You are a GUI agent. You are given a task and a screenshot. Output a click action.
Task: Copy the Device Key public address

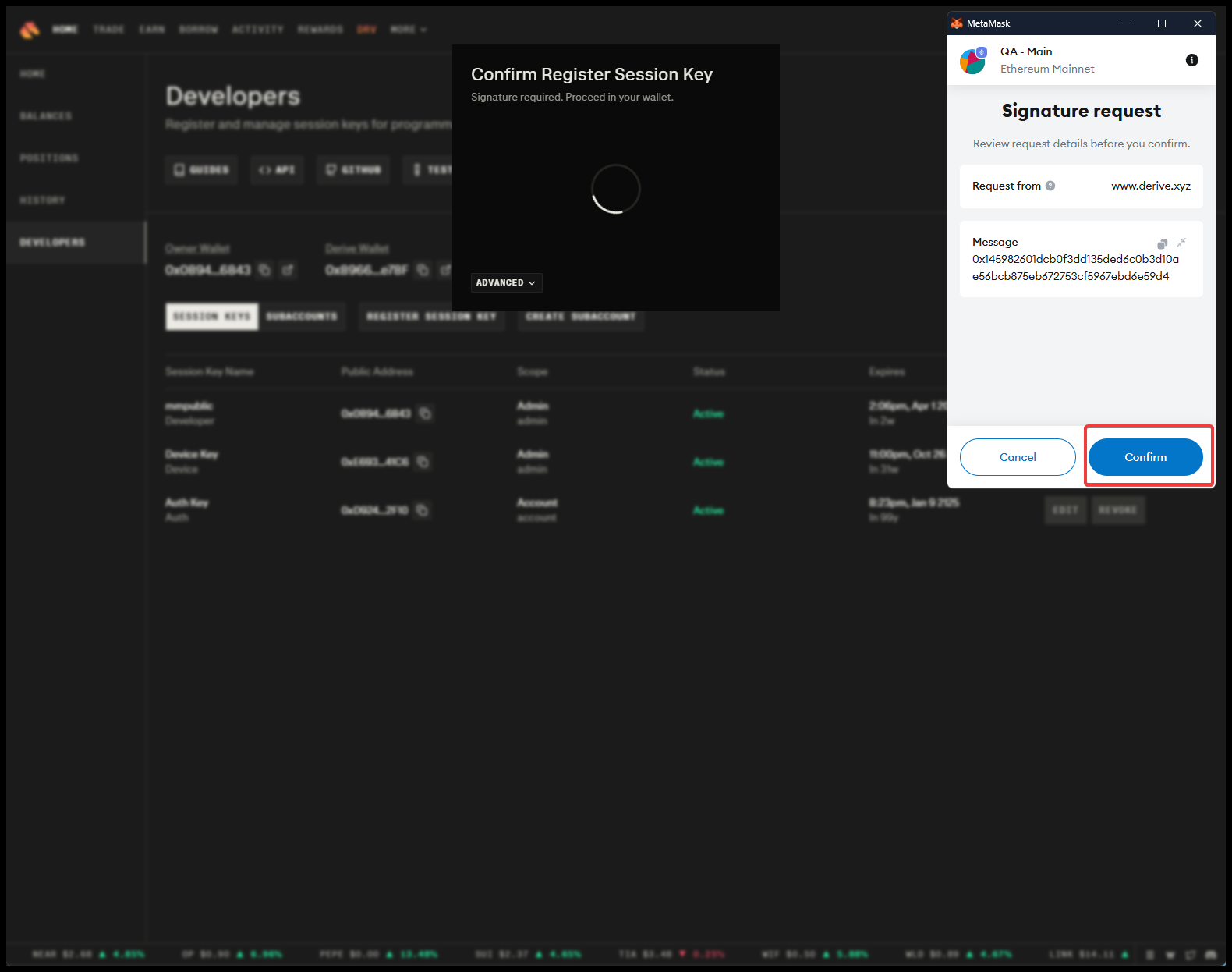423,462
